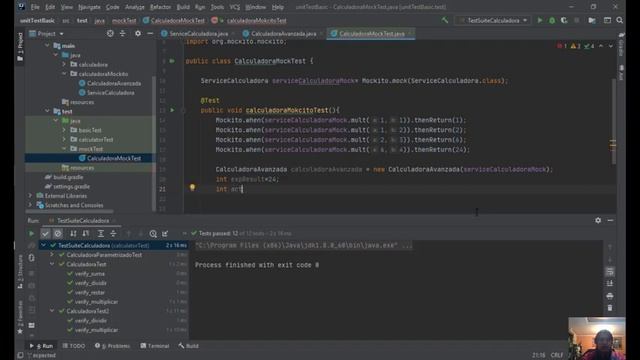
Task: Open Build tool window
Action: tap(189, 346)
